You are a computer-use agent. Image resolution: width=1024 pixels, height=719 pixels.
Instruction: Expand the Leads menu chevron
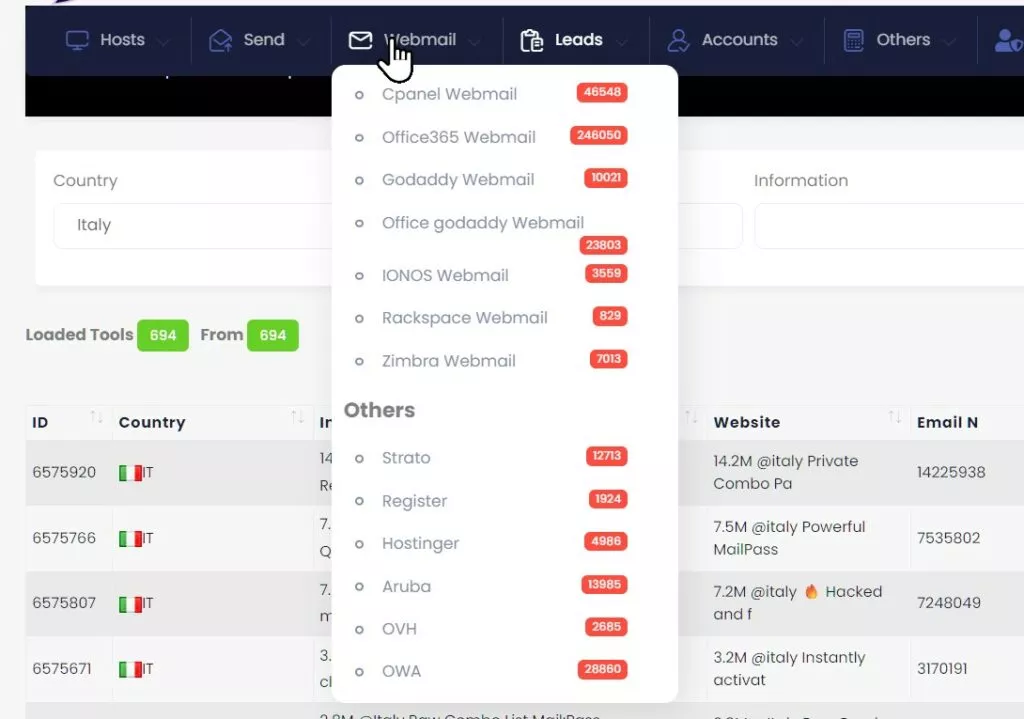click(x=622, y=42)
